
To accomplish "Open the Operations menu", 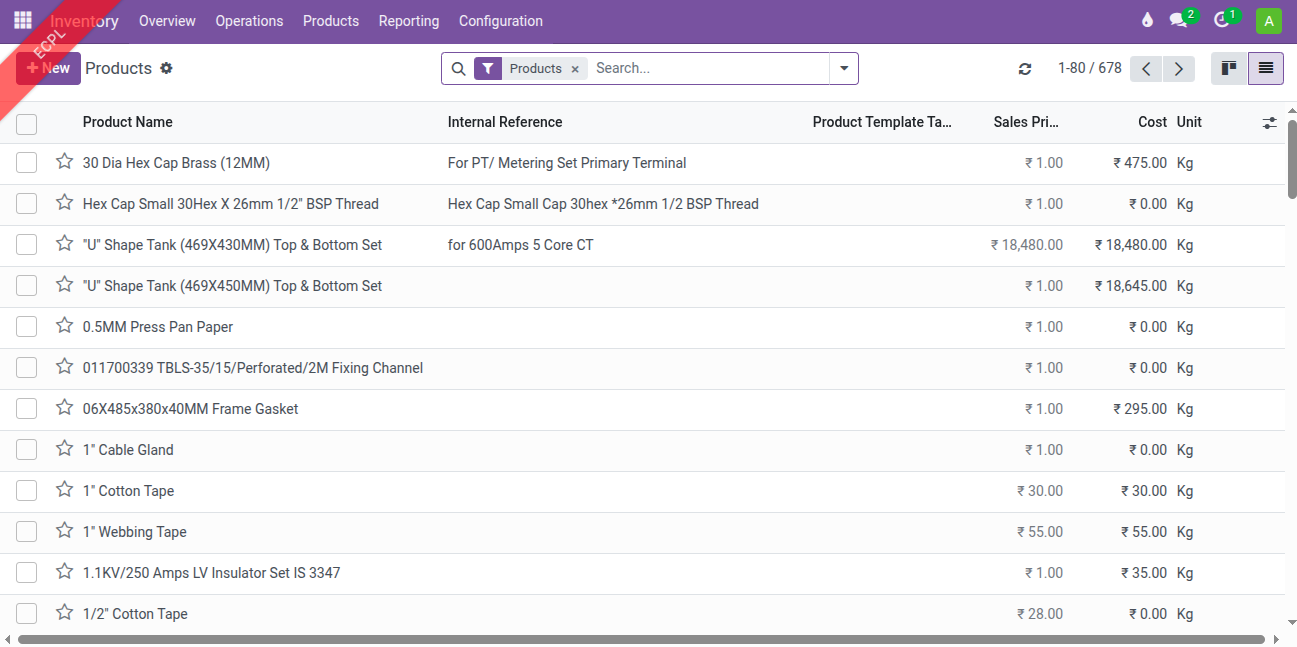I will pyautogui.click(x=249, y=21).
